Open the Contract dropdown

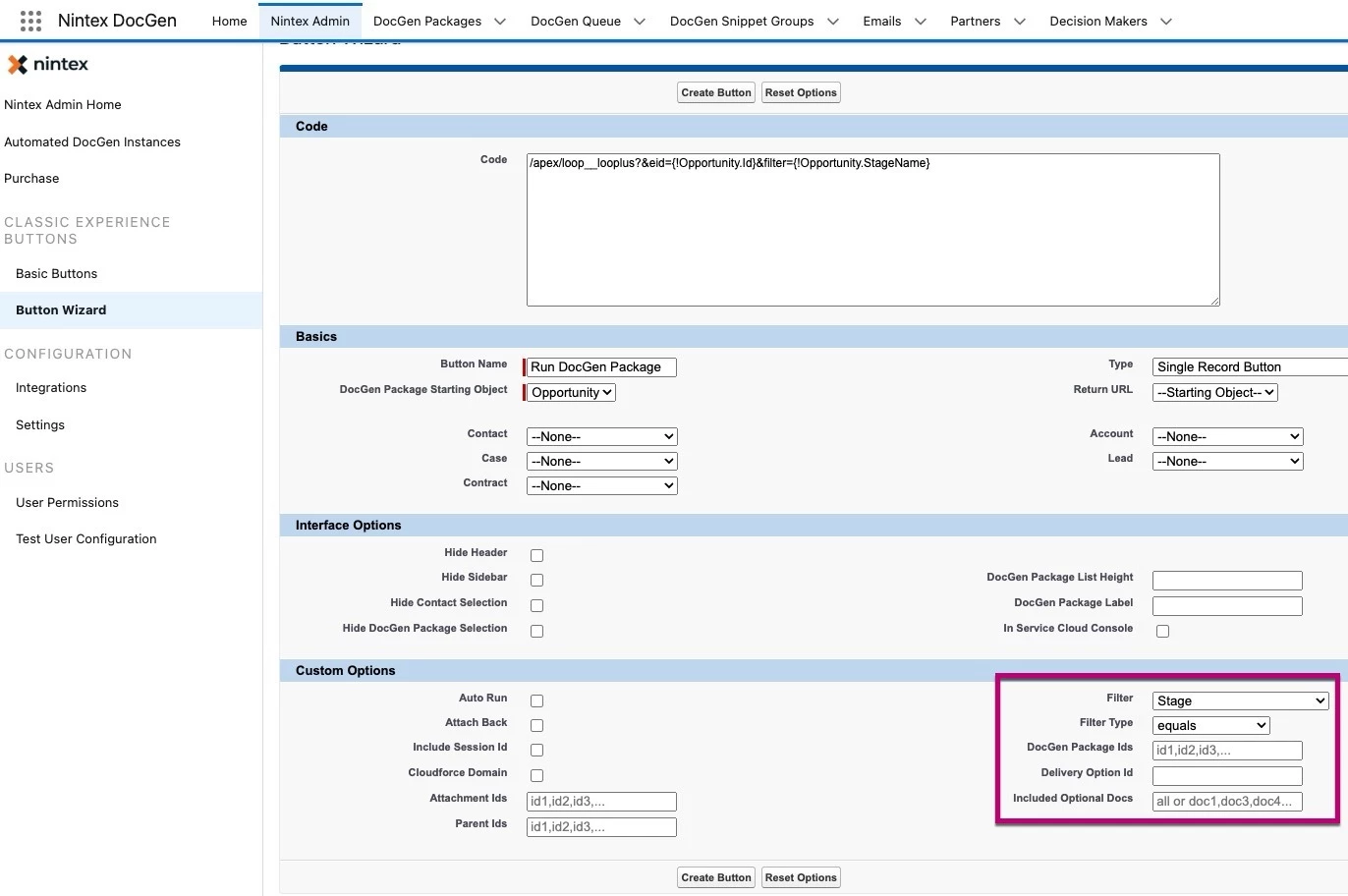pos(601,485)
